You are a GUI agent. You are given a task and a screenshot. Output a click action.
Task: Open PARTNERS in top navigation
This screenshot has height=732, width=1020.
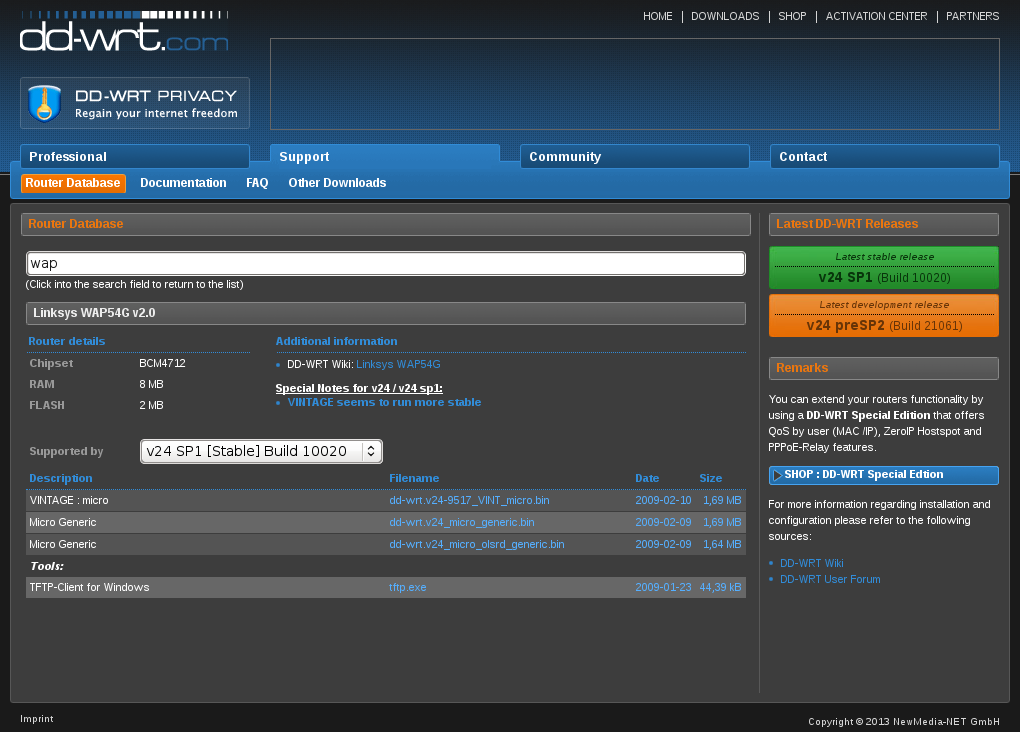tap(972, 16)
